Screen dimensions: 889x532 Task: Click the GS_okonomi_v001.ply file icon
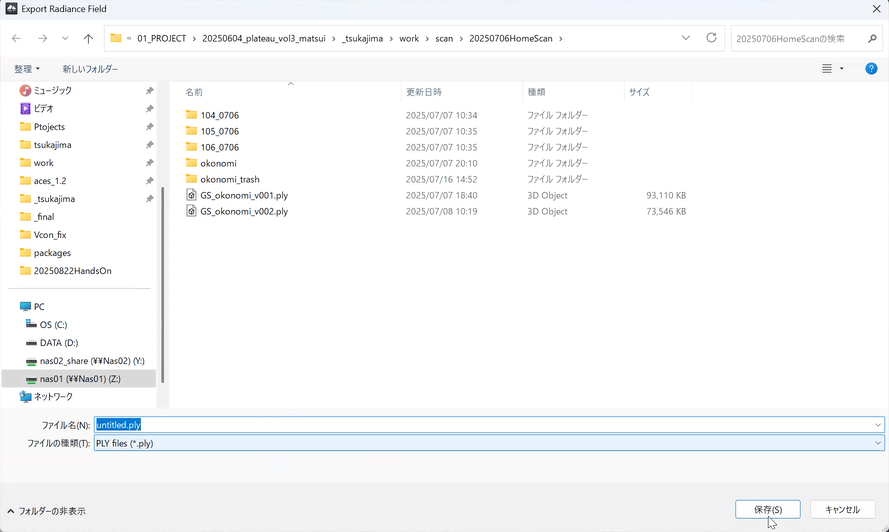(x=192, y=195)
